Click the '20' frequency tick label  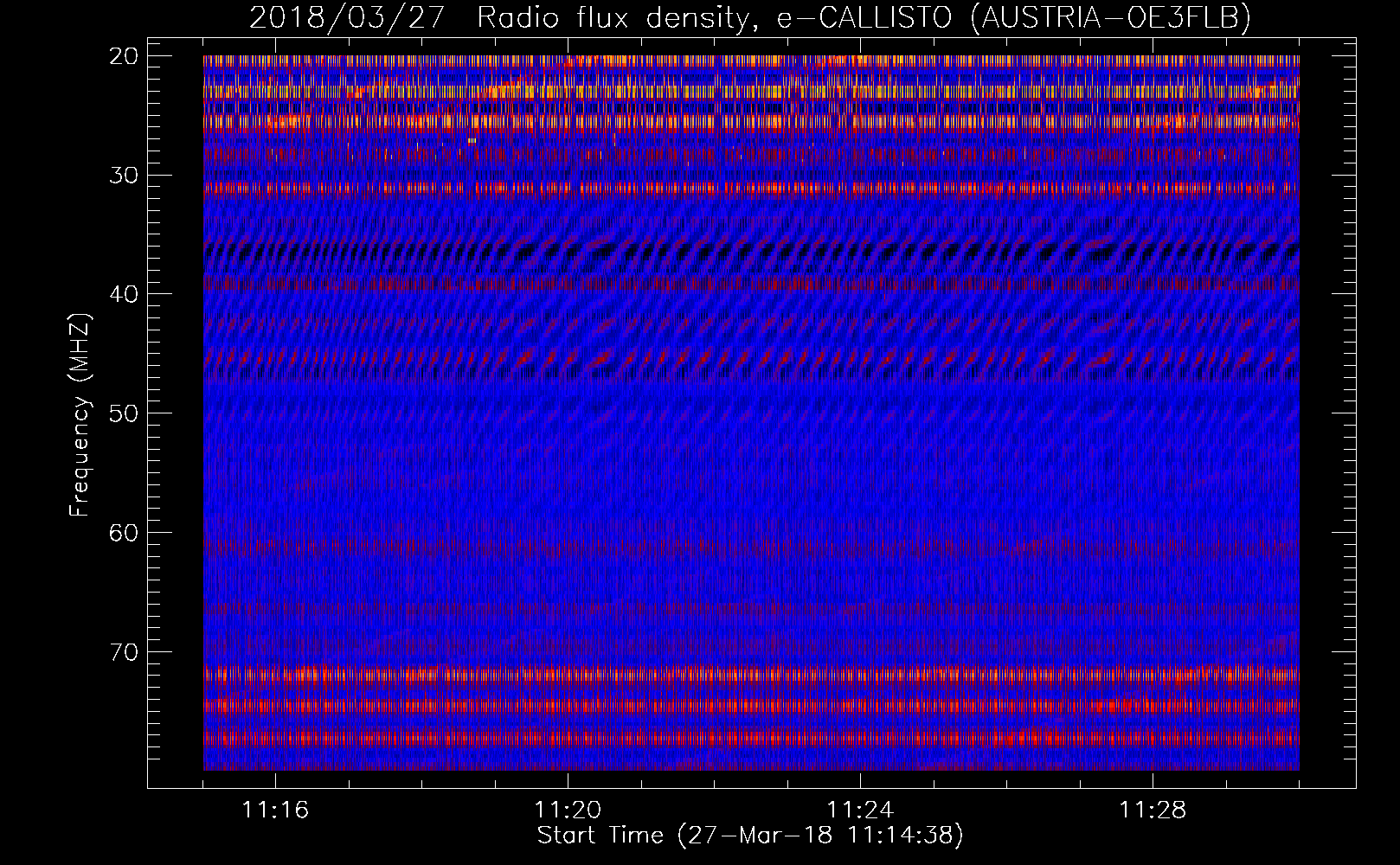(125, 56)
